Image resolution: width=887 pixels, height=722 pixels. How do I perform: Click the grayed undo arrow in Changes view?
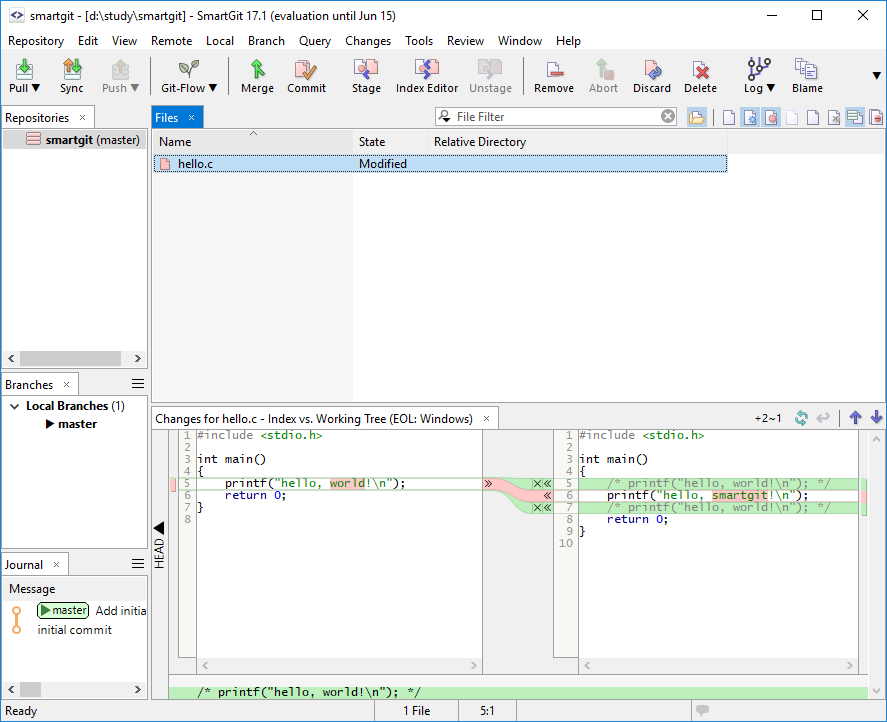coord(823,418)
